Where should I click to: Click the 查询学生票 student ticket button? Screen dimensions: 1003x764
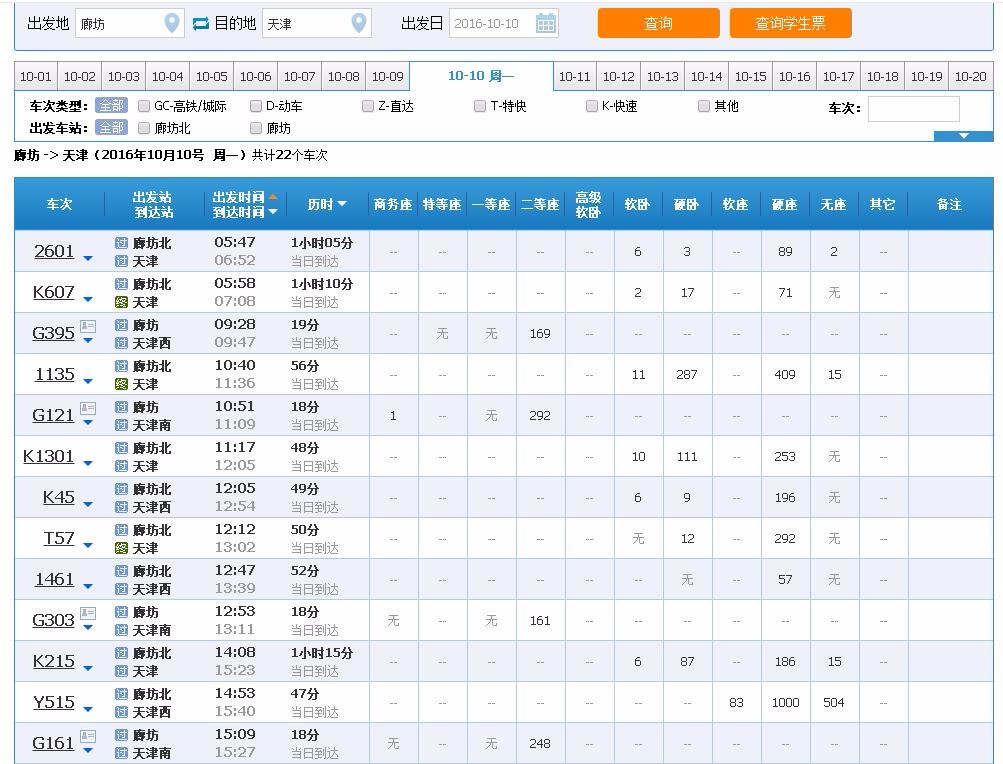click(790, 23)
